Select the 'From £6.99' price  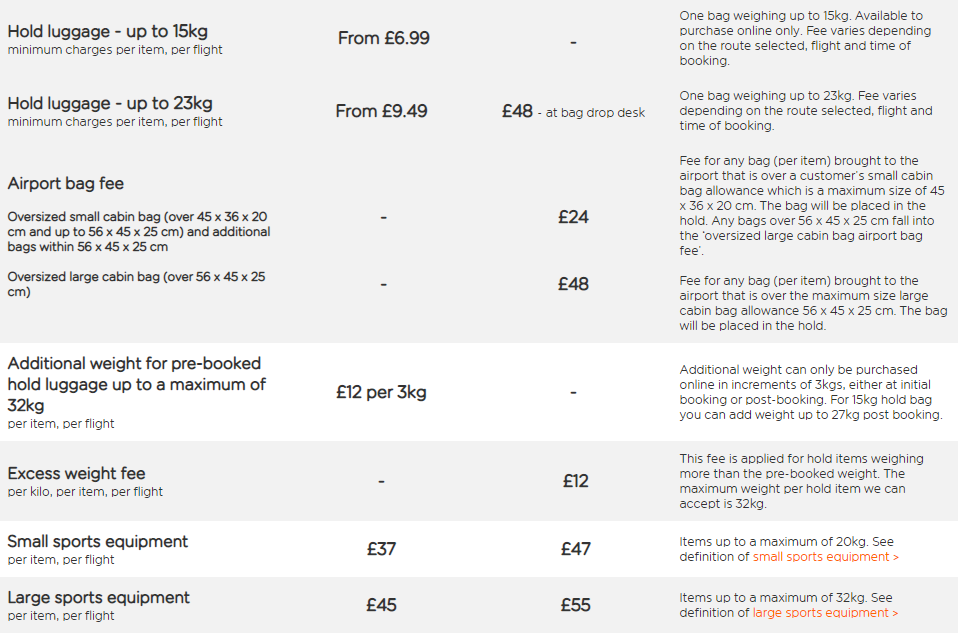(383, 38)
